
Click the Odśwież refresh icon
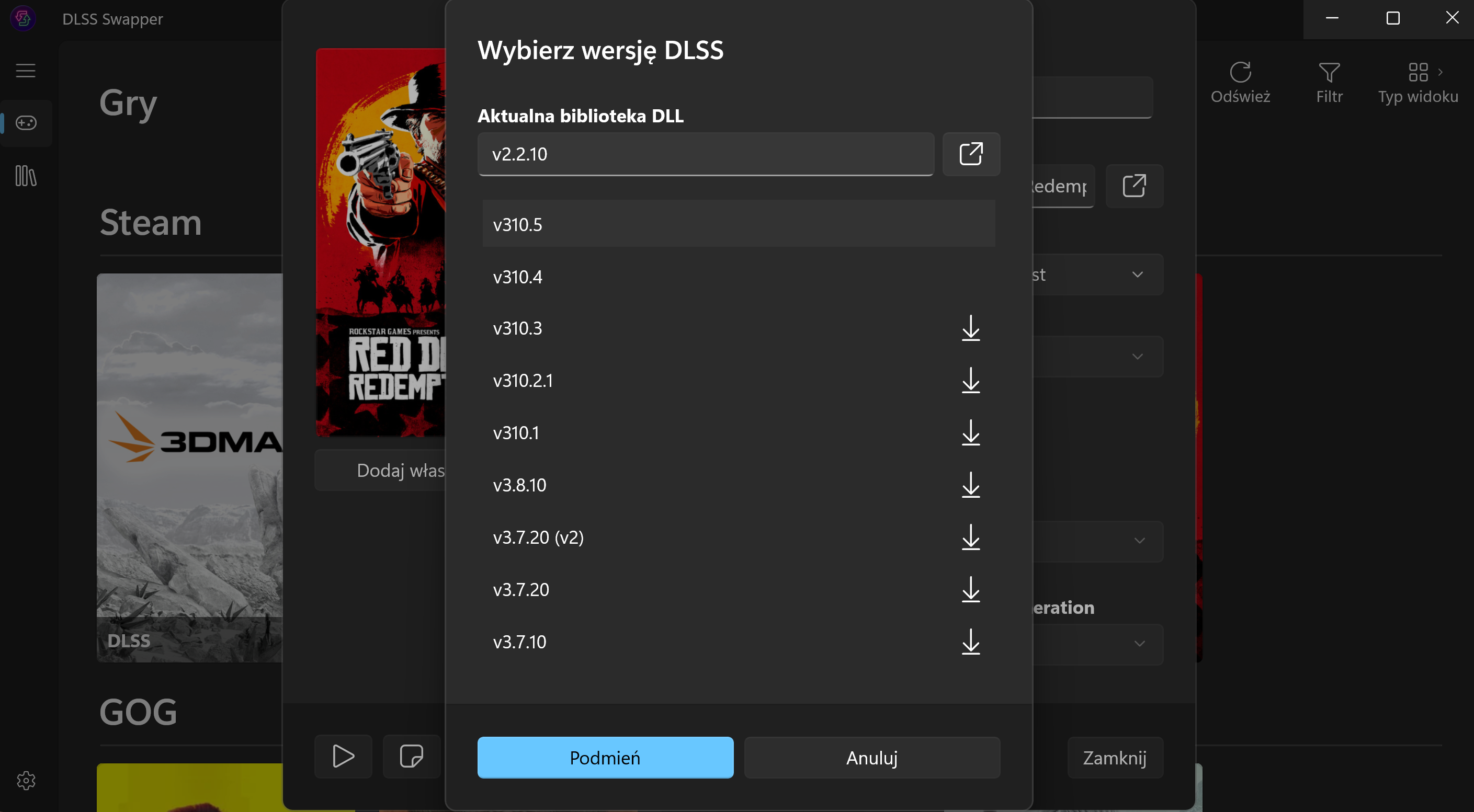coord(1240,73)
